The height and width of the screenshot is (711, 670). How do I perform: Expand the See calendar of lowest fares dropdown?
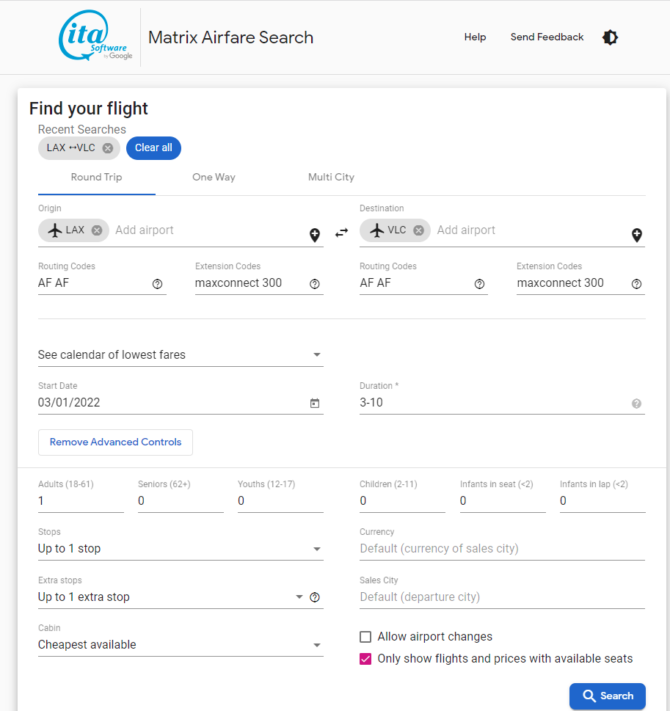click(180, 355)
